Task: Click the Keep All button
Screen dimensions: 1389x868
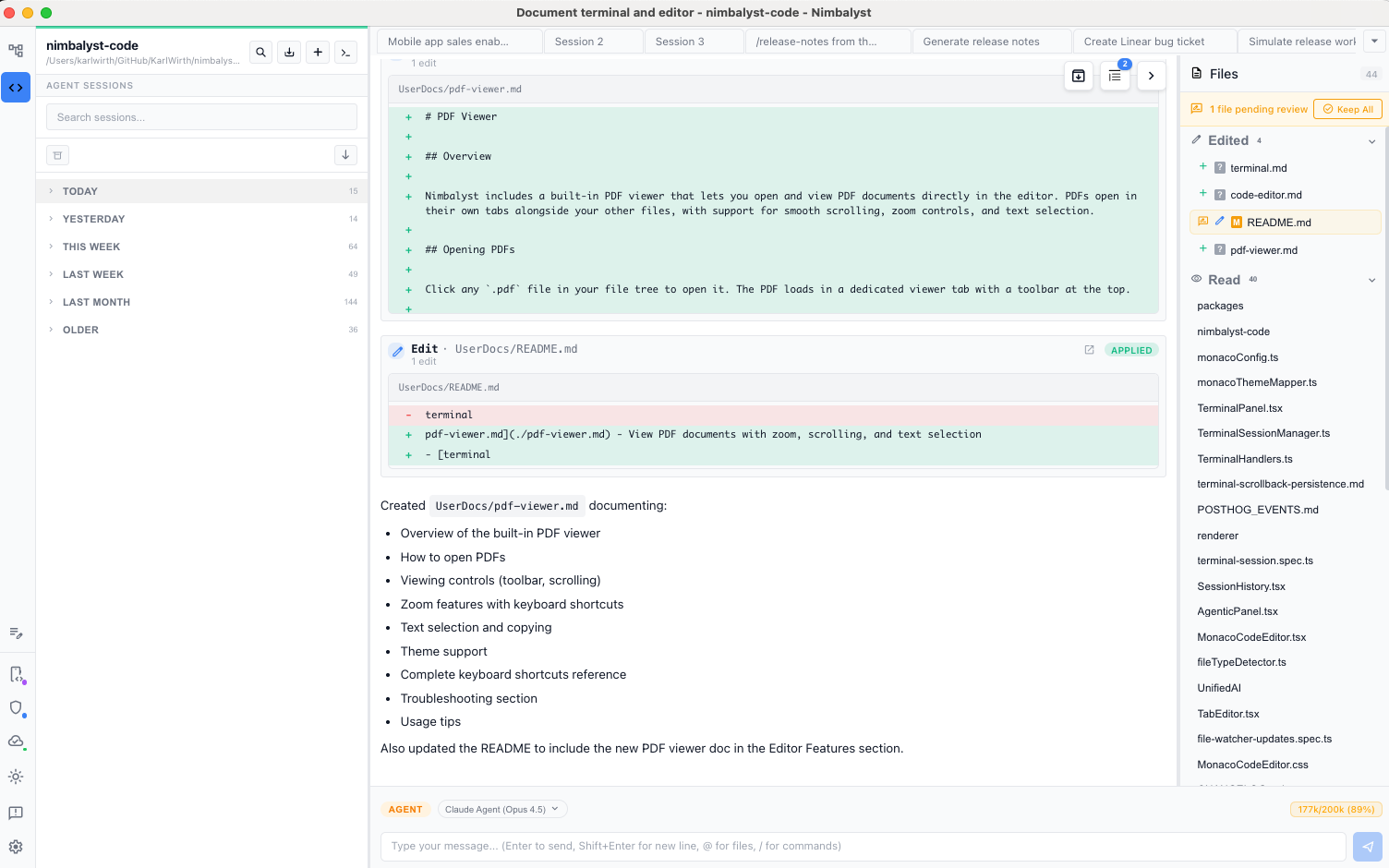Action: 1347,109
